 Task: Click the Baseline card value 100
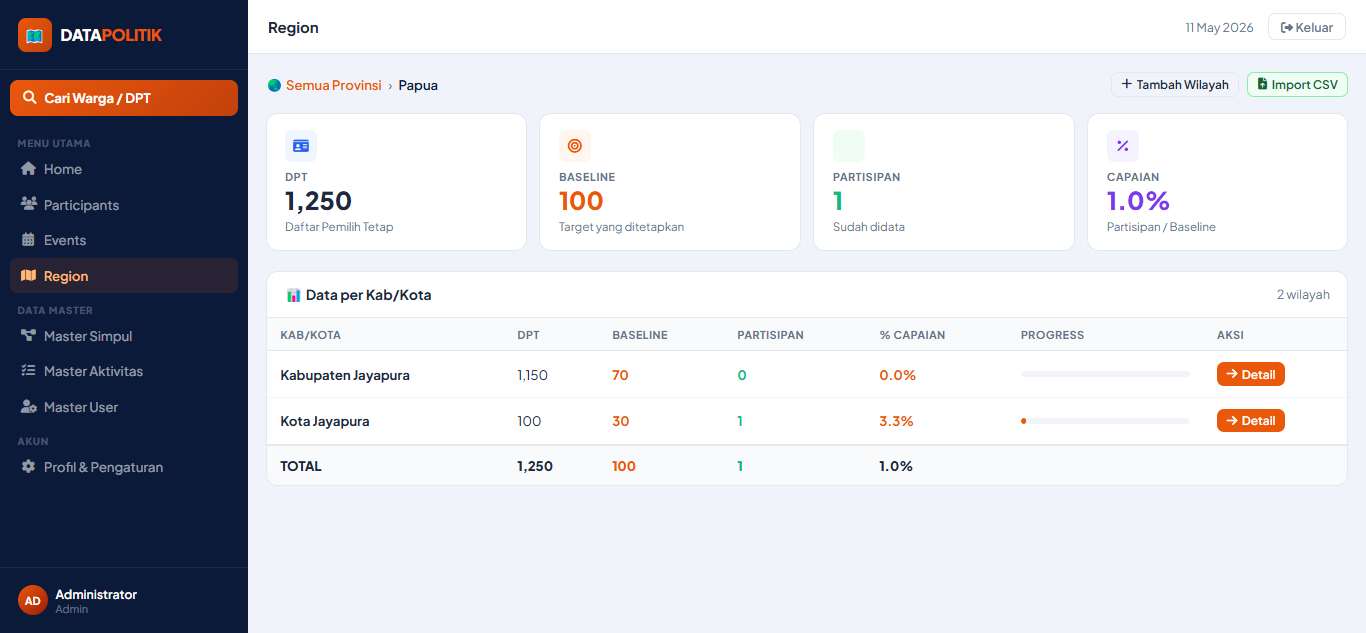[x=581, y=201]
